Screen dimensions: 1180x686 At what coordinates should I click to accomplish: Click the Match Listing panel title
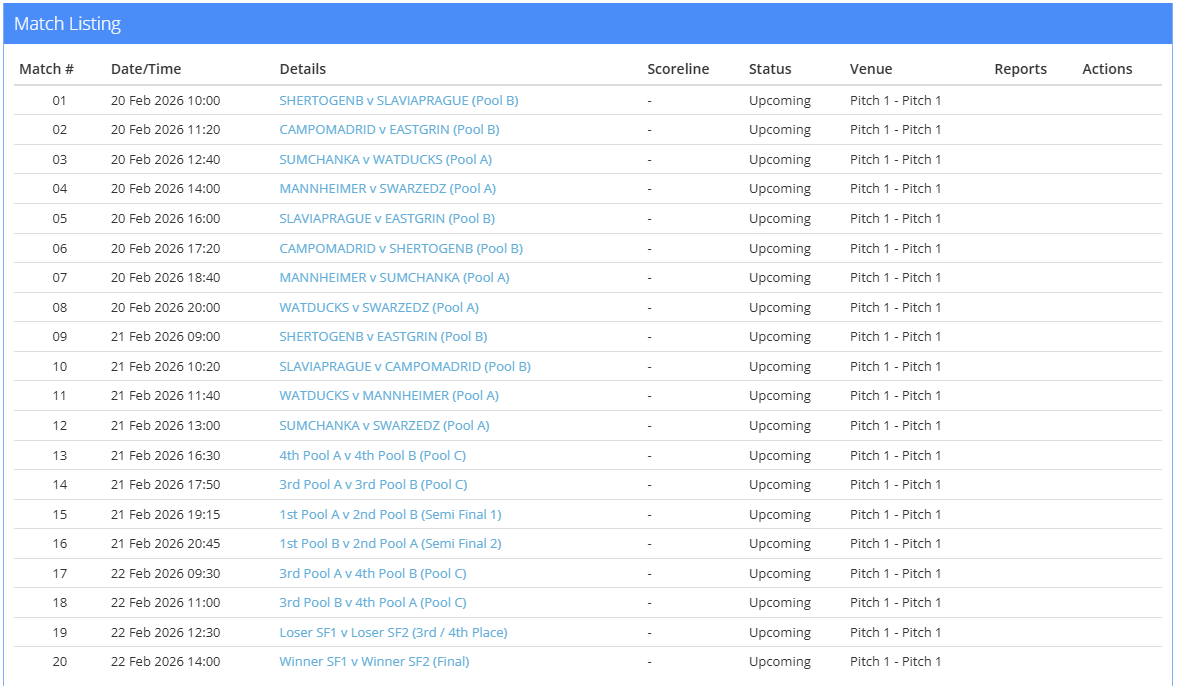[x=67, y=24]
